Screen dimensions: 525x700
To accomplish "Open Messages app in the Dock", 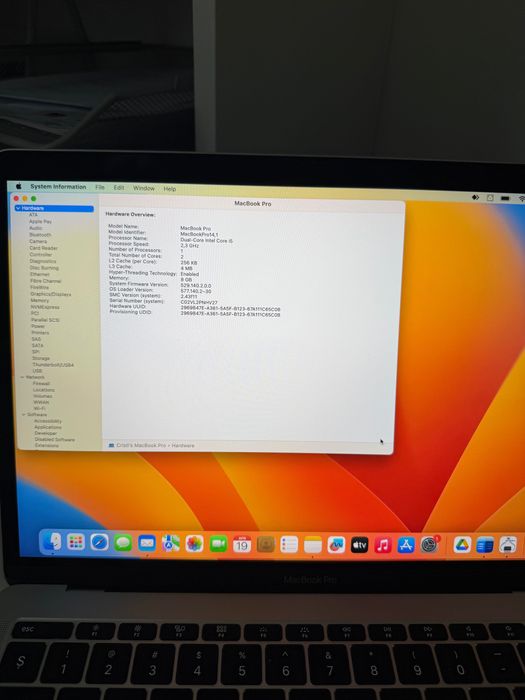I will (123, 543).
